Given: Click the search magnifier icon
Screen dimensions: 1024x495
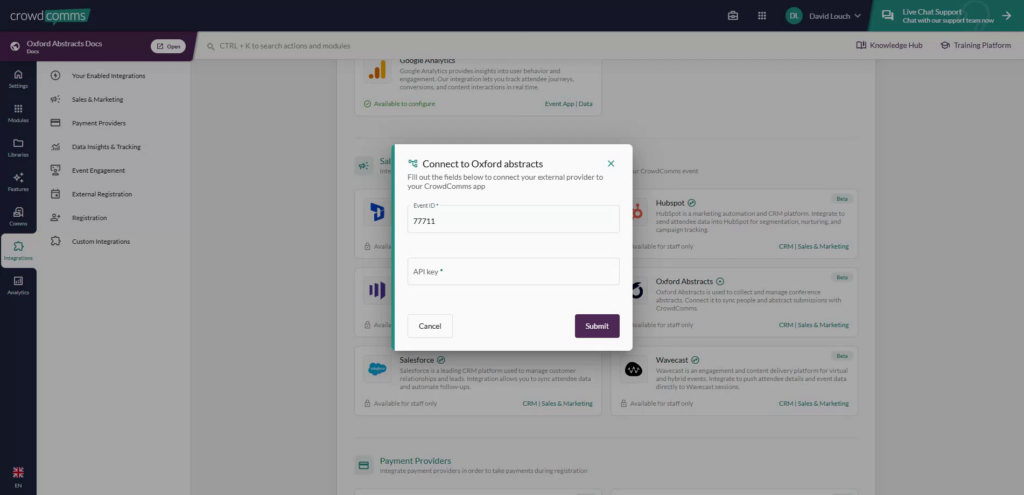Looking at the screenshot, I should (x=211, y=46).
